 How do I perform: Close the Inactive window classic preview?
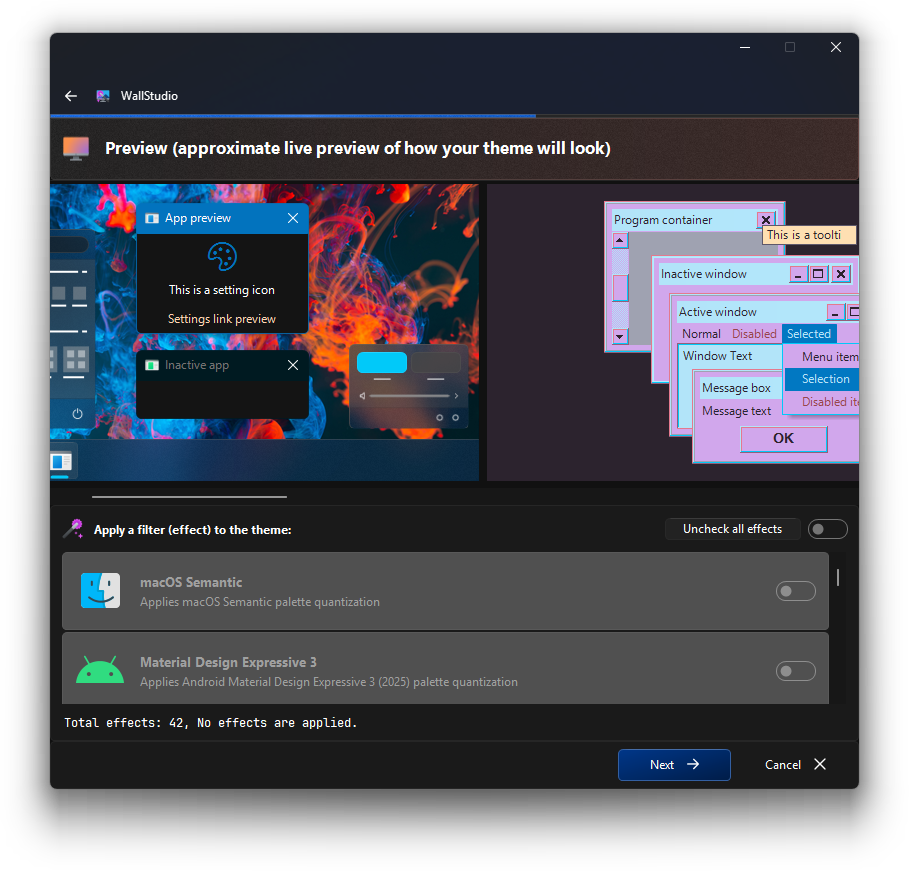click(841, 274)
